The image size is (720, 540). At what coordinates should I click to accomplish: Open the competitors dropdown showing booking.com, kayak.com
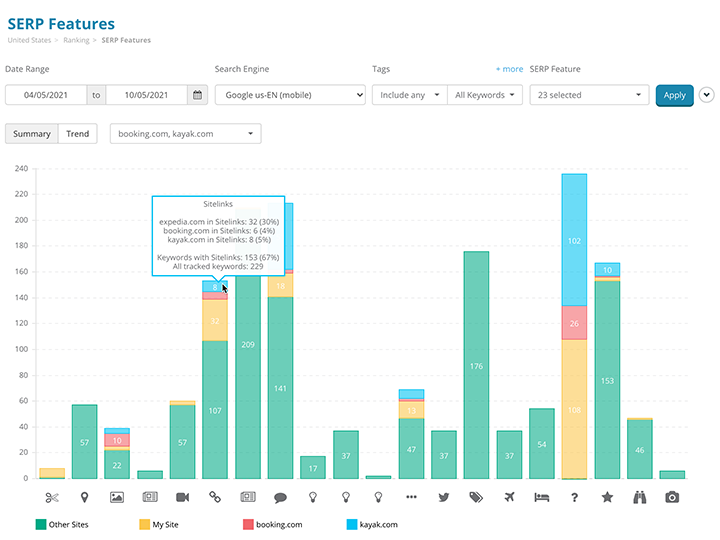pos(185,133)
